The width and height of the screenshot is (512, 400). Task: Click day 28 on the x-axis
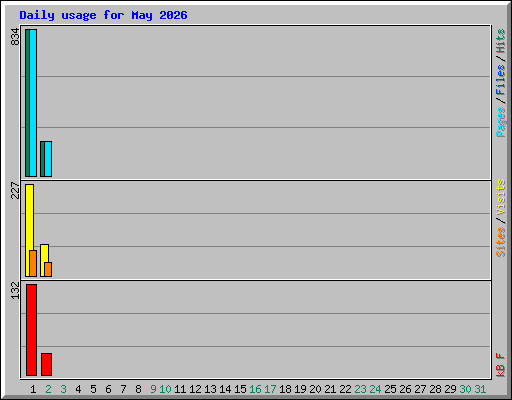pyautogui.click(x=435, y=389)
